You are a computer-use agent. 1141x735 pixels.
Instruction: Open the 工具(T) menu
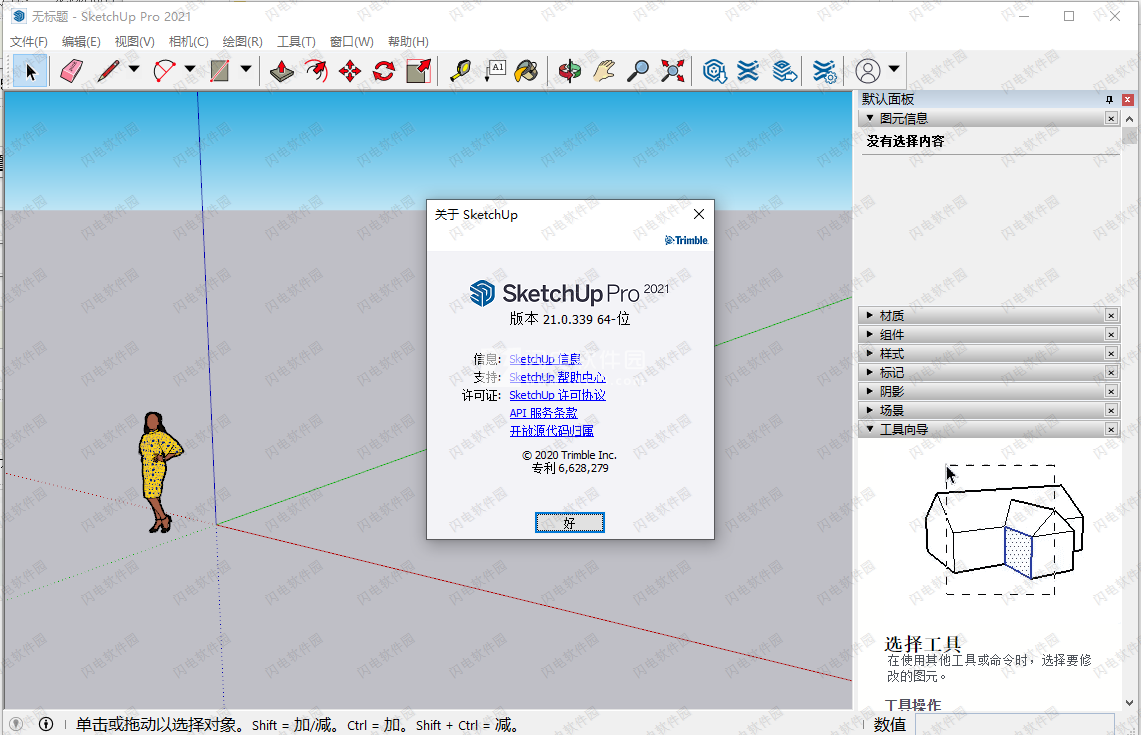tap(296, 41)
